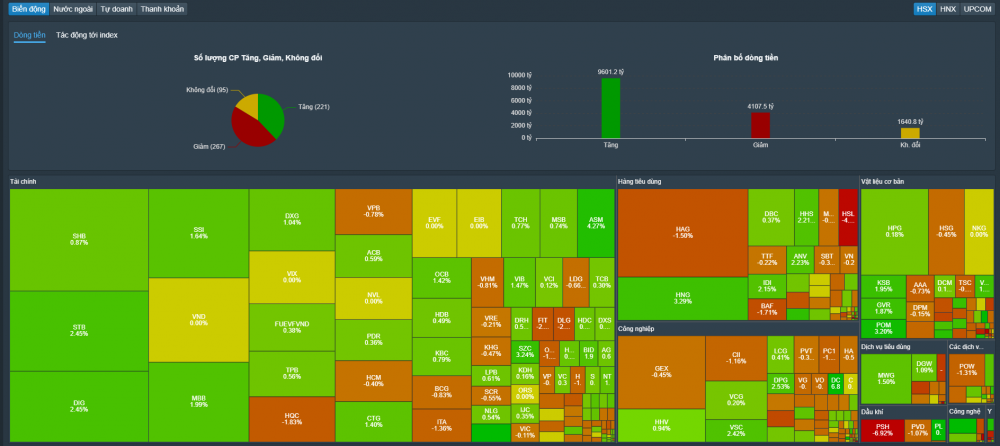This screenshot has width=1000, height=446.
Task: Open the CTG 1.40% tile
Action: coord(374,422)
